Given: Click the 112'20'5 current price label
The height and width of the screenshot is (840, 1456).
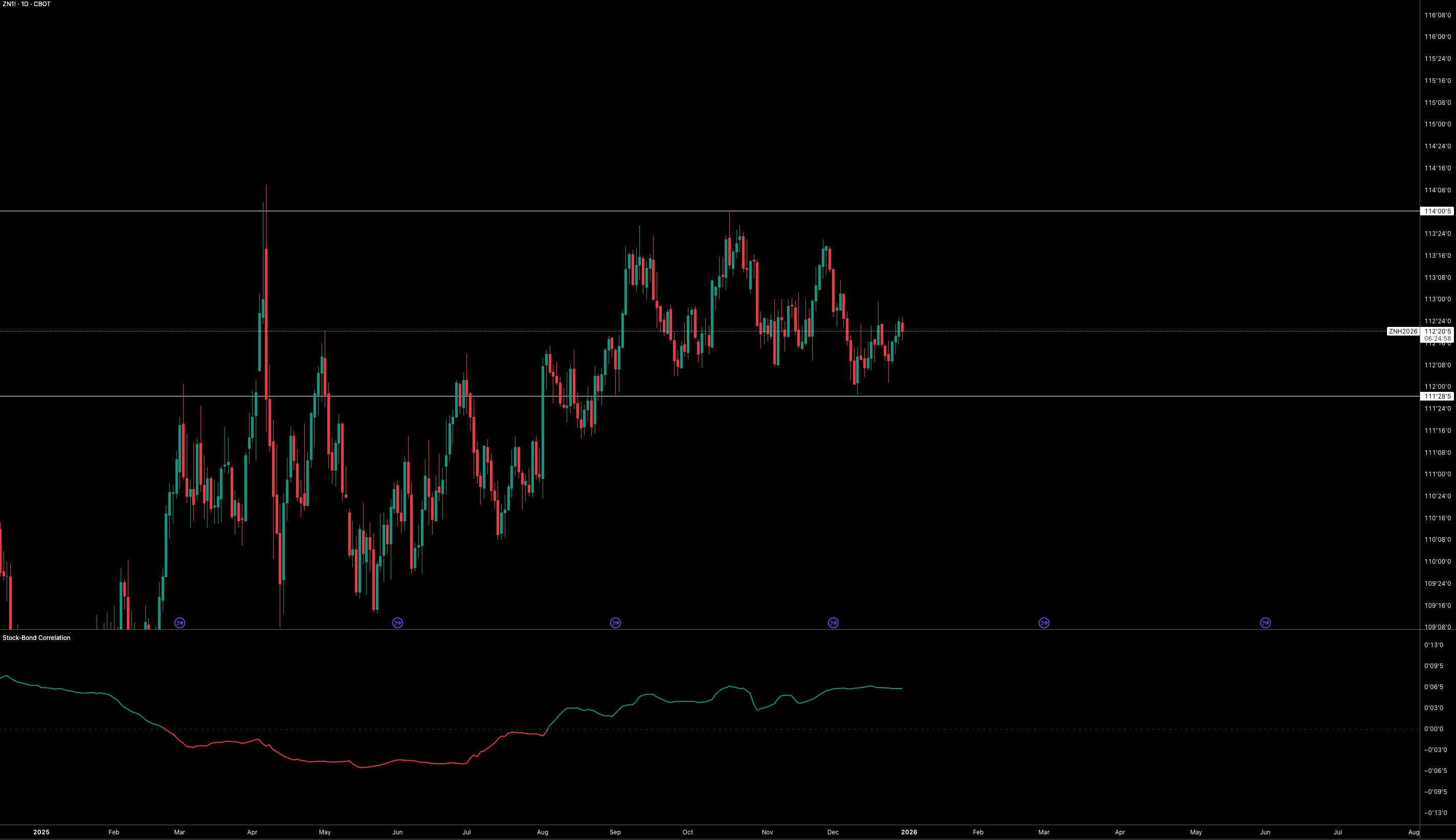Looking at the screenshot, I should [1437, 331].
